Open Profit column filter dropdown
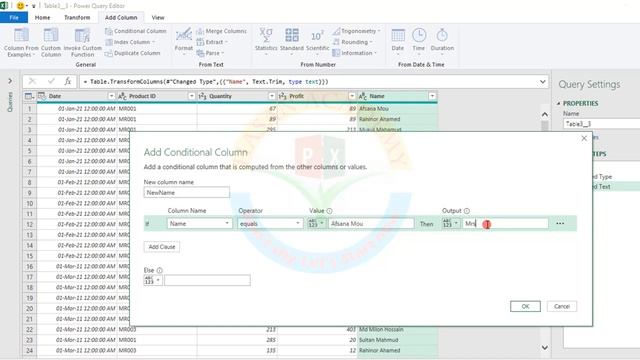The image size is (640, 360). pyautogui.click(x=352, y=96)
